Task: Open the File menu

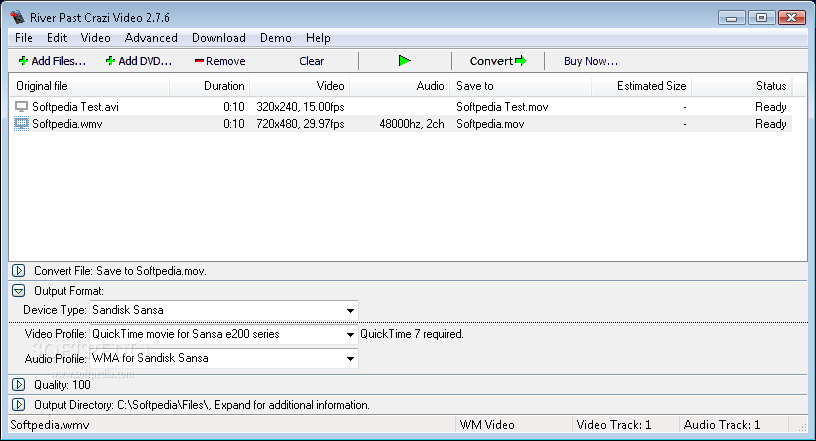Action: tap(24, 38)
